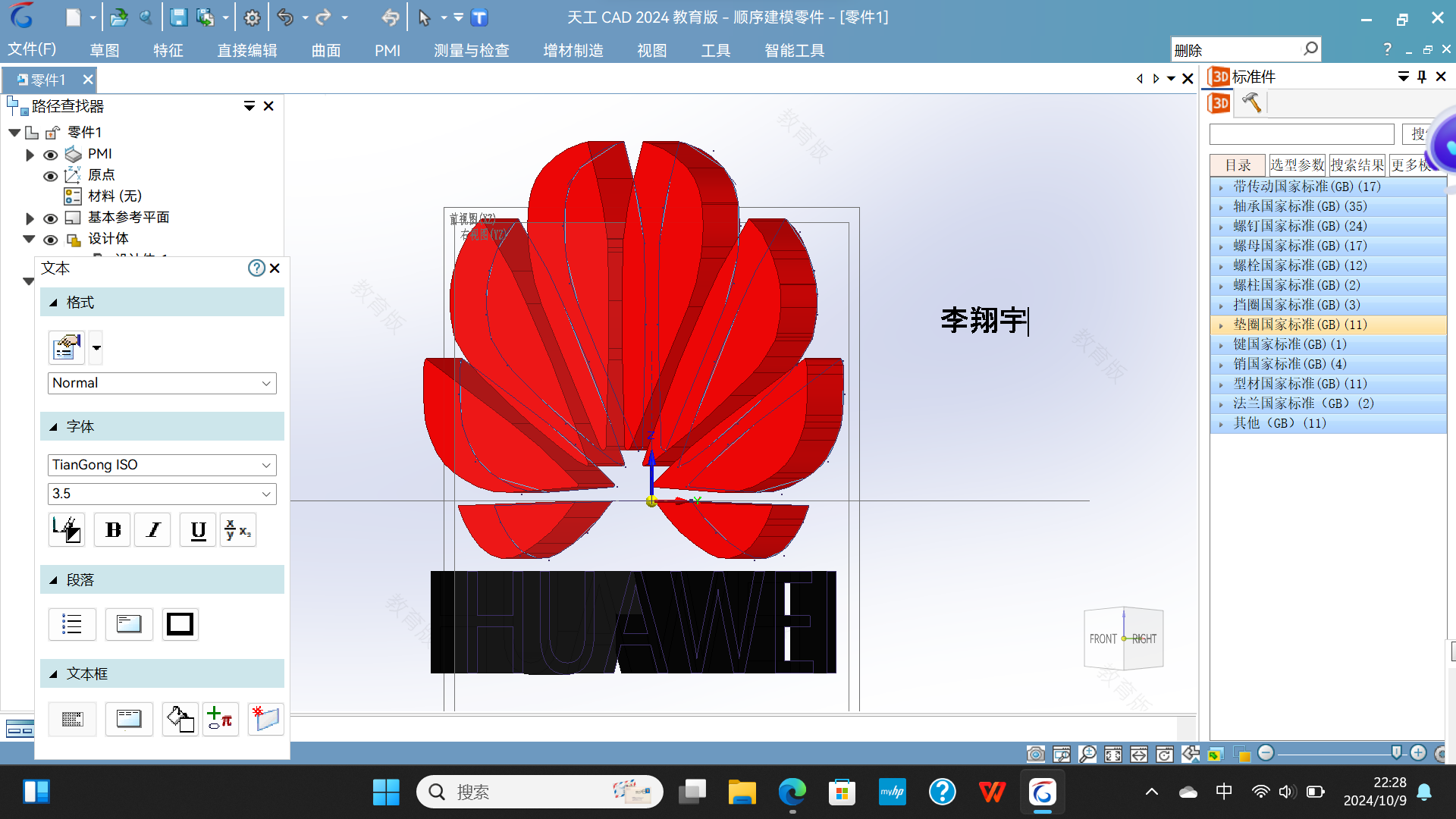Collapse the 文本框 section
Screen dimensions: 1456x819
pos(53,674)
